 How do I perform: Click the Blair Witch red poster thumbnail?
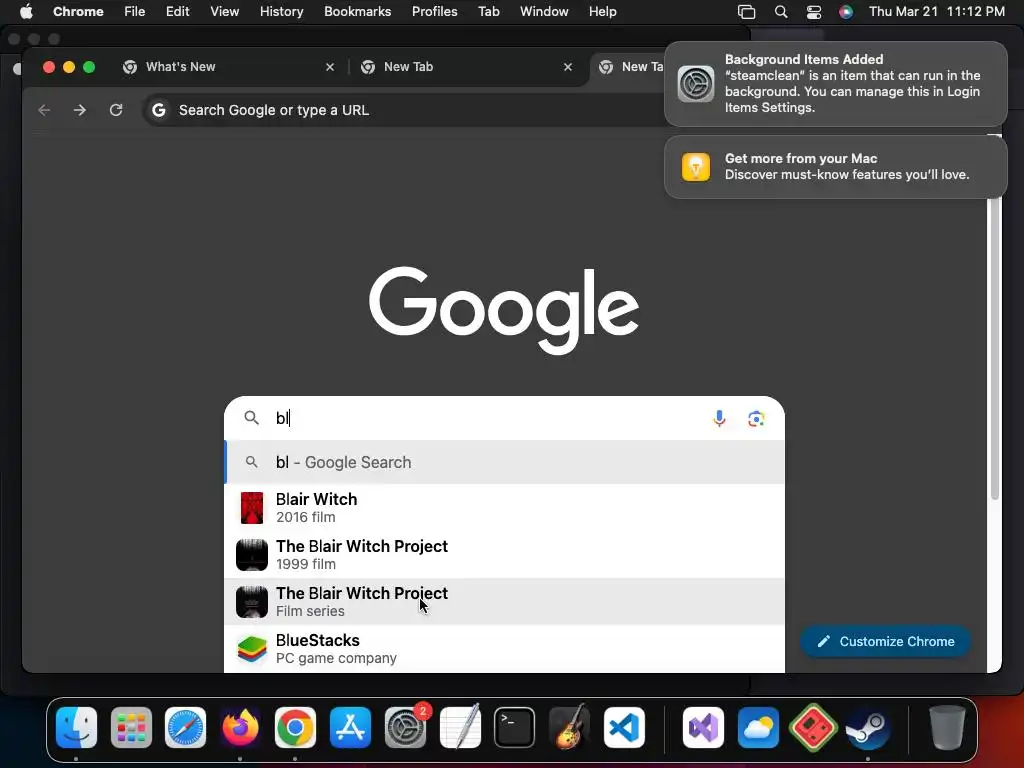point(252,507)
